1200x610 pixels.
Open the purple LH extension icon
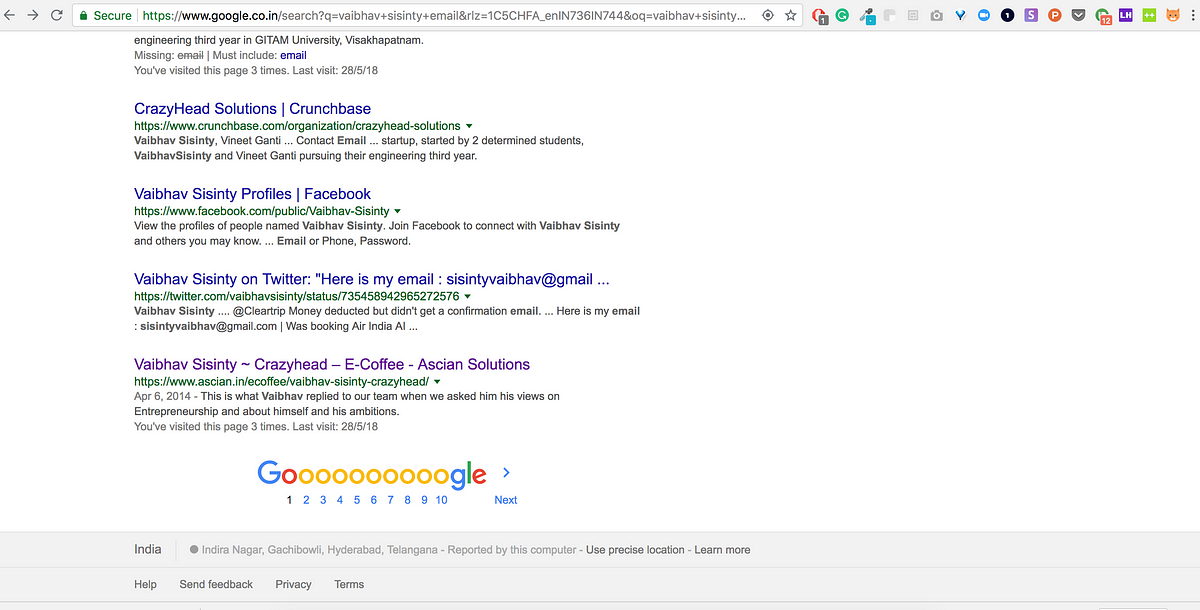tap(1126, 15)
